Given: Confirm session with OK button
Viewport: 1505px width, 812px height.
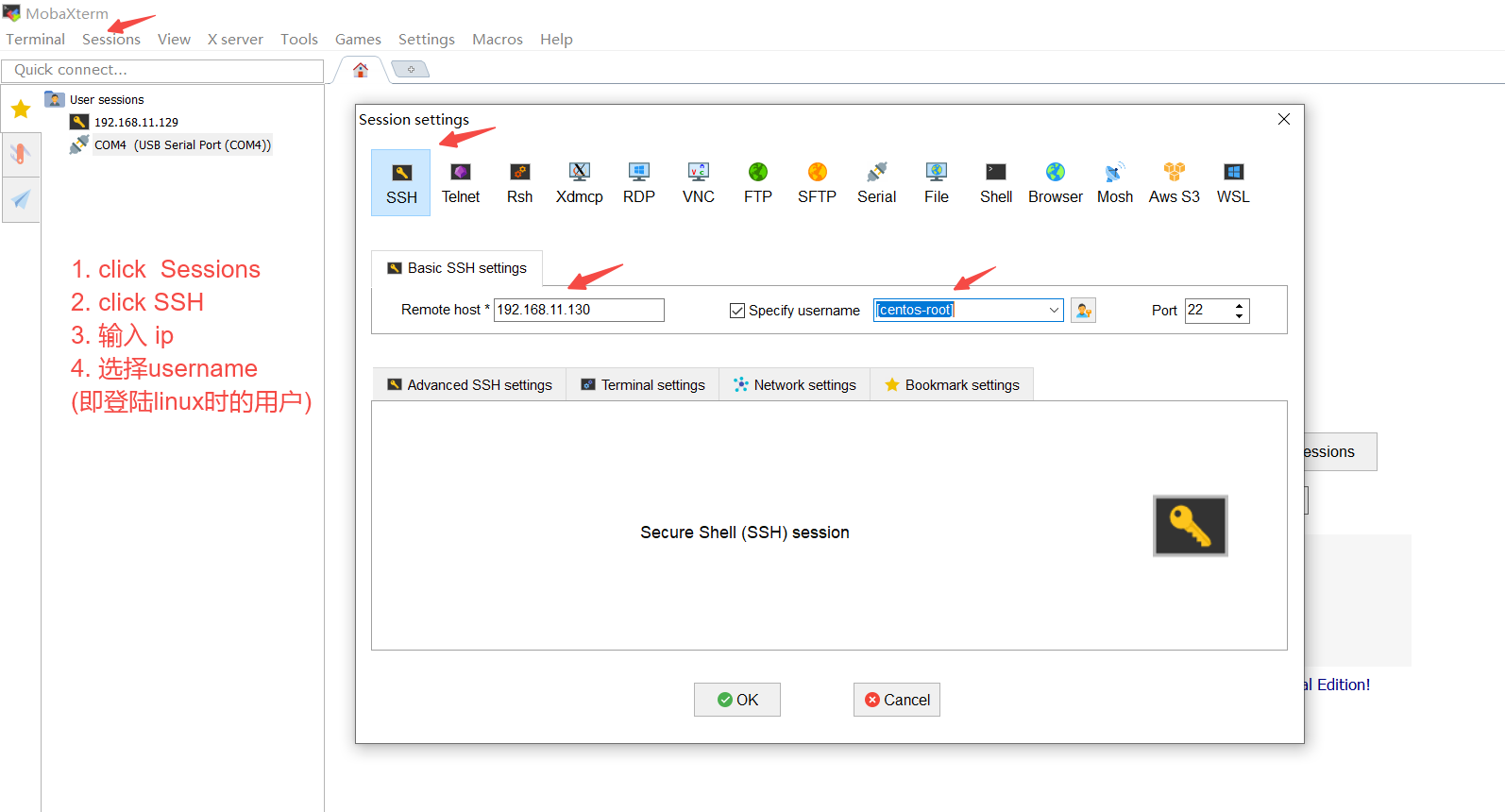Looking at the screenshot, I should [737, 700].
